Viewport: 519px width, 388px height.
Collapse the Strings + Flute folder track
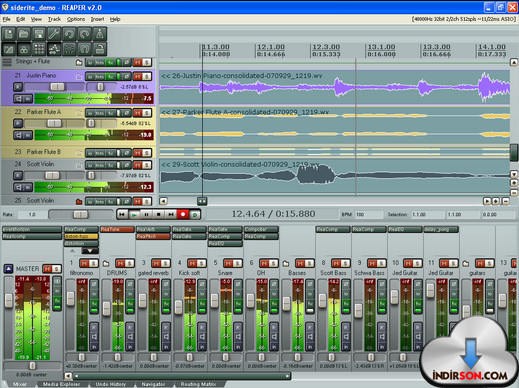point(79,62)
